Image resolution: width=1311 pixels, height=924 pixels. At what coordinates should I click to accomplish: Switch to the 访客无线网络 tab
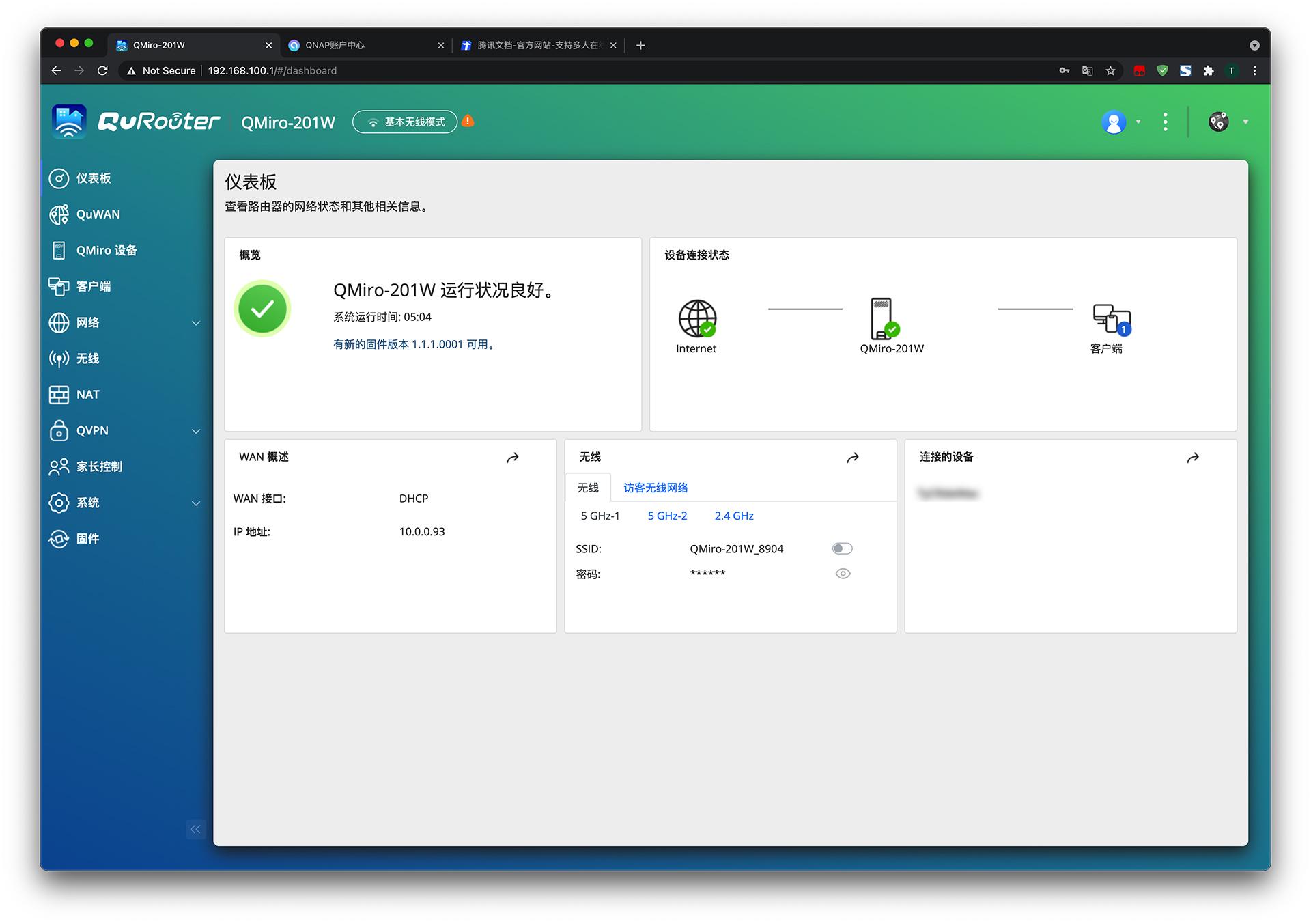click(655, 488)
